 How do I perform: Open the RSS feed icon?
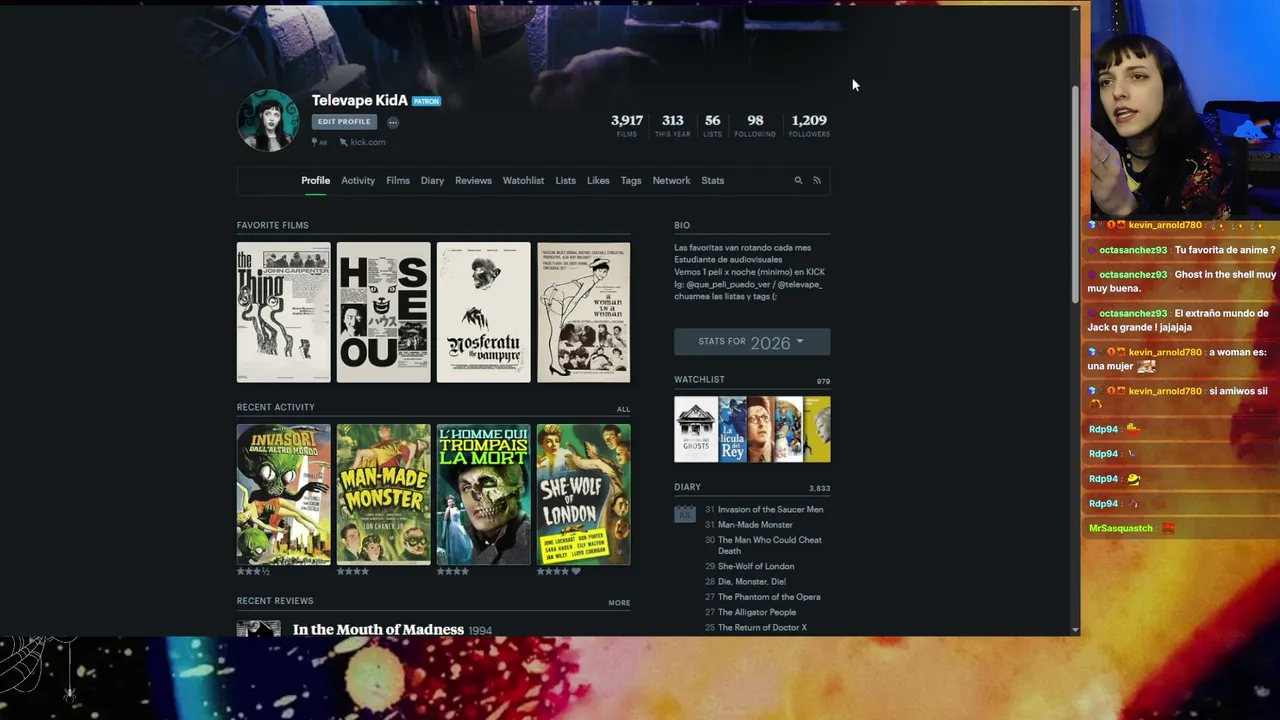(x=816, y=181)
